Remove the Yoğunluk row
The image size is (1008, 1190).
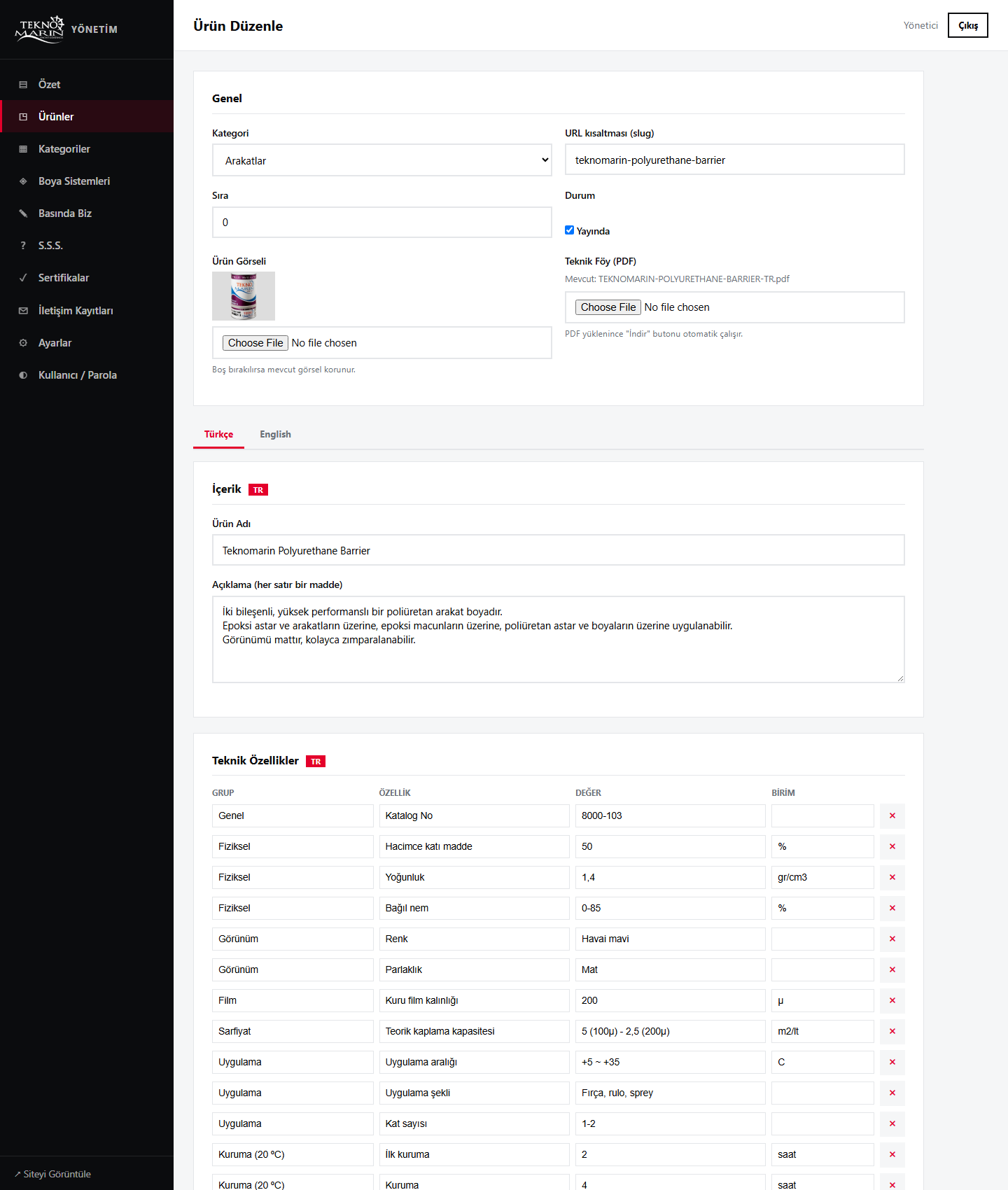tap(892, 877)
